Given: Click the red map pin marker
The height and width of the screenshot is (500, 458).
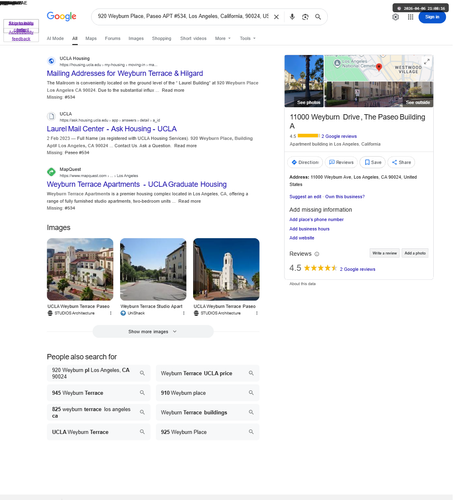Looking at the screenshot, I should (x=379, y=67).
